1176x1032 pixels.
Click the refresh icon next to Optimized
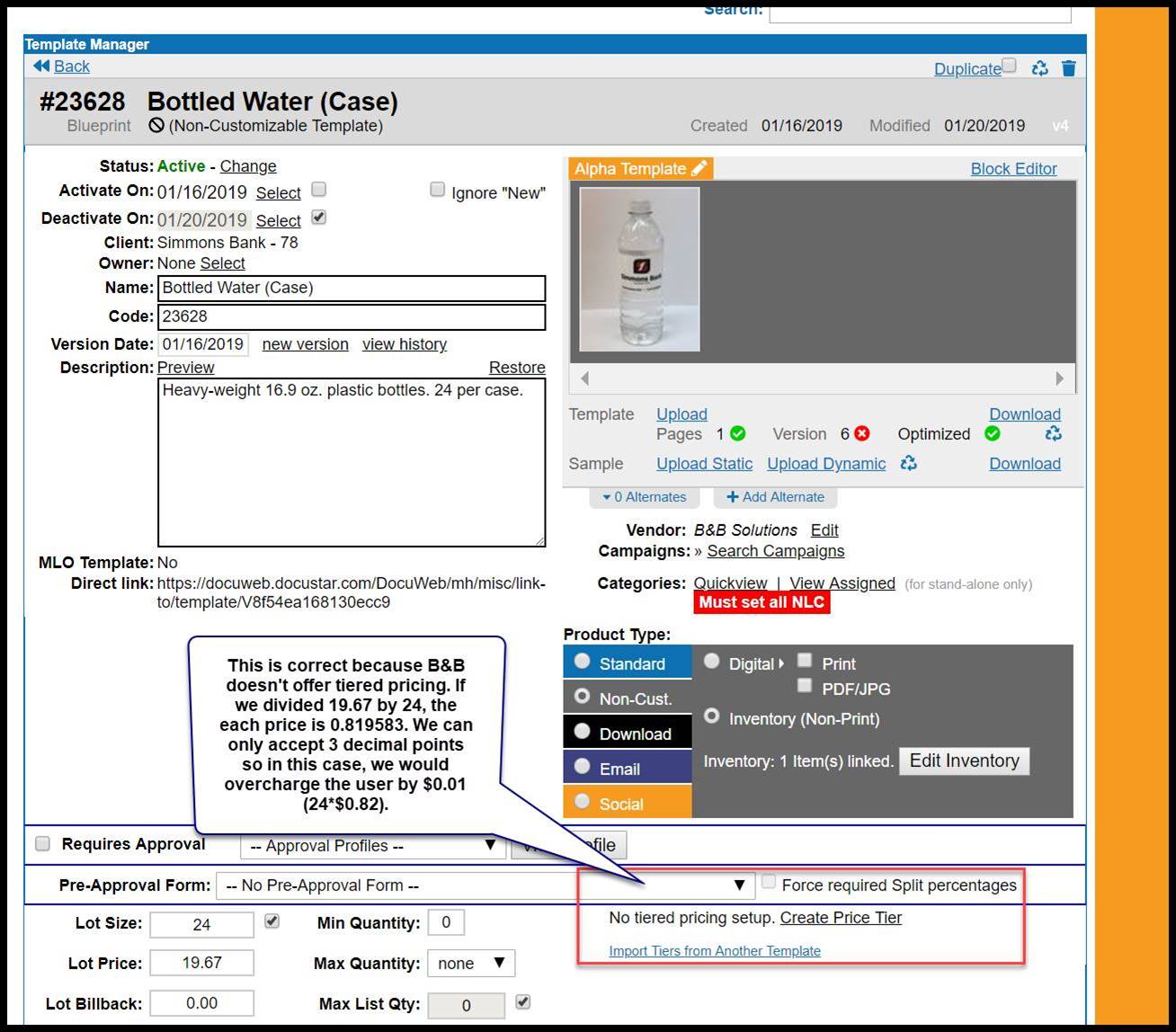coord(1053,434)
